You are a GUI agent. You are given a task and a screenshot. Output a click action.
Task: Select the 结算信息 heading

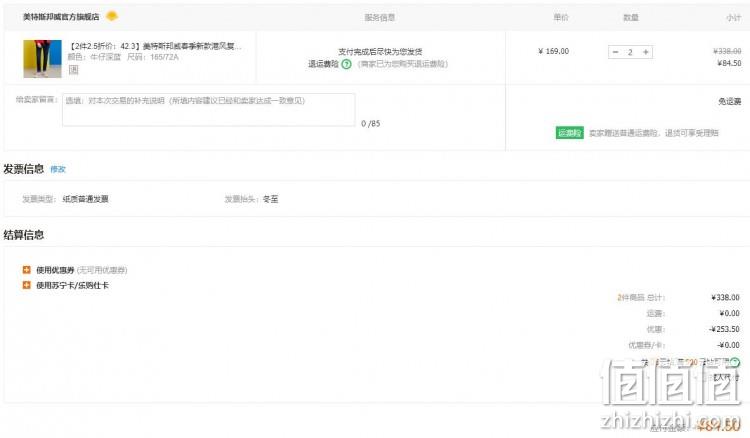point(23,235)
